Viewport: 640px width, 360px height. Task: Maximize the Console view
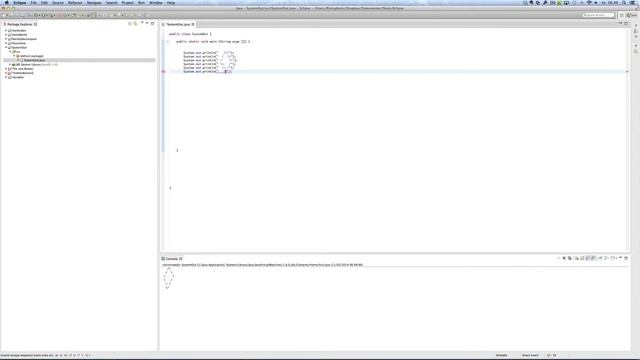pos(626,258)
